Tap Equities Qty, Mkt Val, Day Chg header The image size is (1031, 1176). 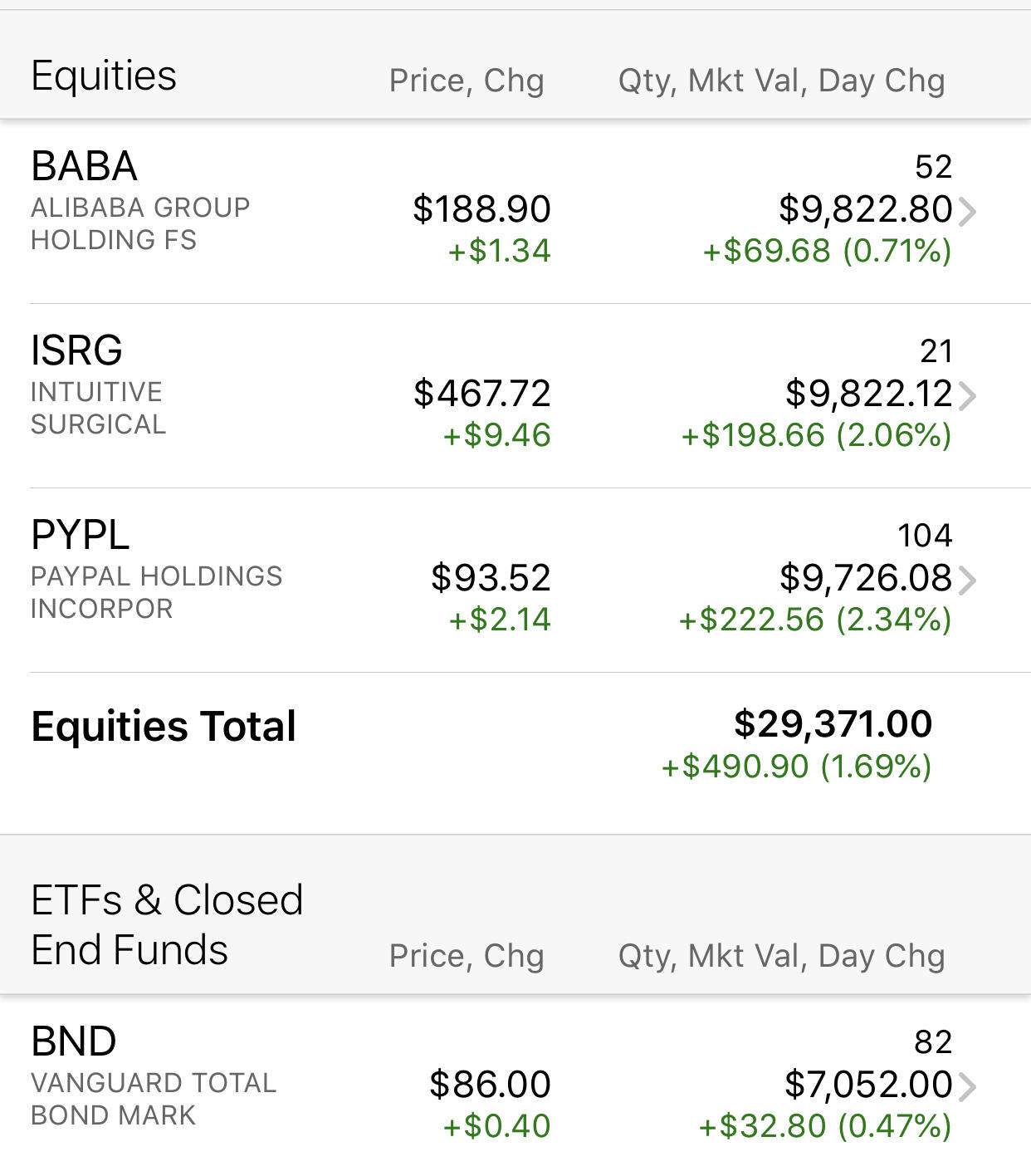coord(782,81)
